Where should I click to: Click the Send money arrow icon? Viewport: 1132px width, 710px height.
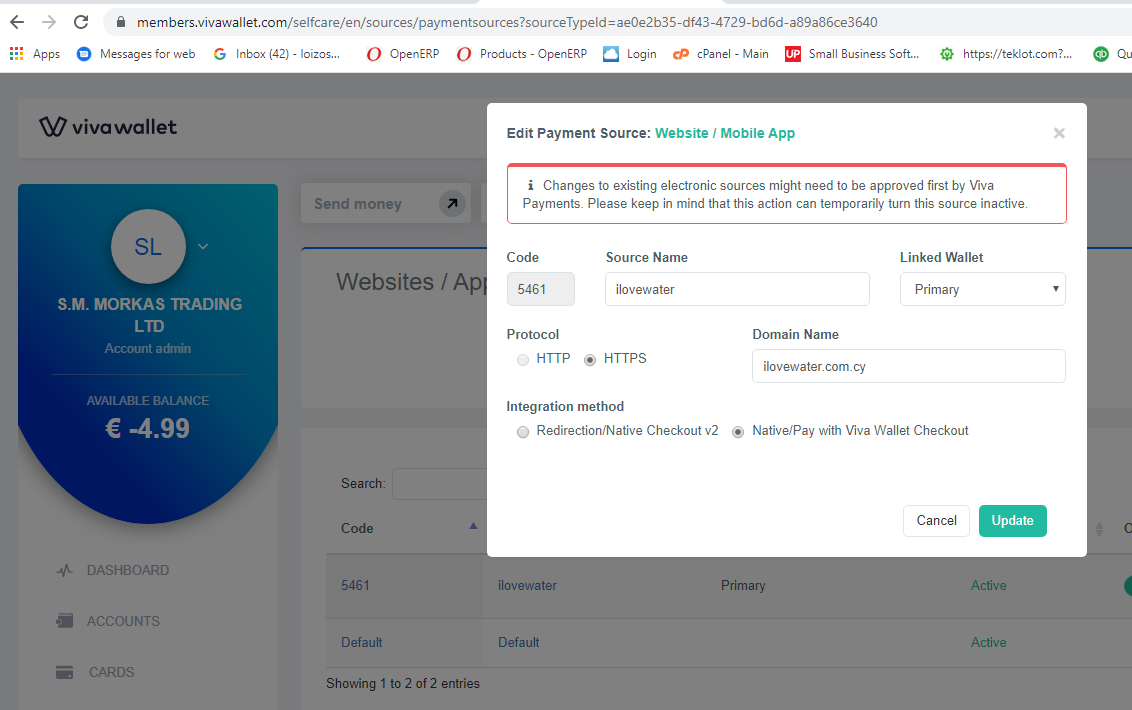tap(452, 203)
